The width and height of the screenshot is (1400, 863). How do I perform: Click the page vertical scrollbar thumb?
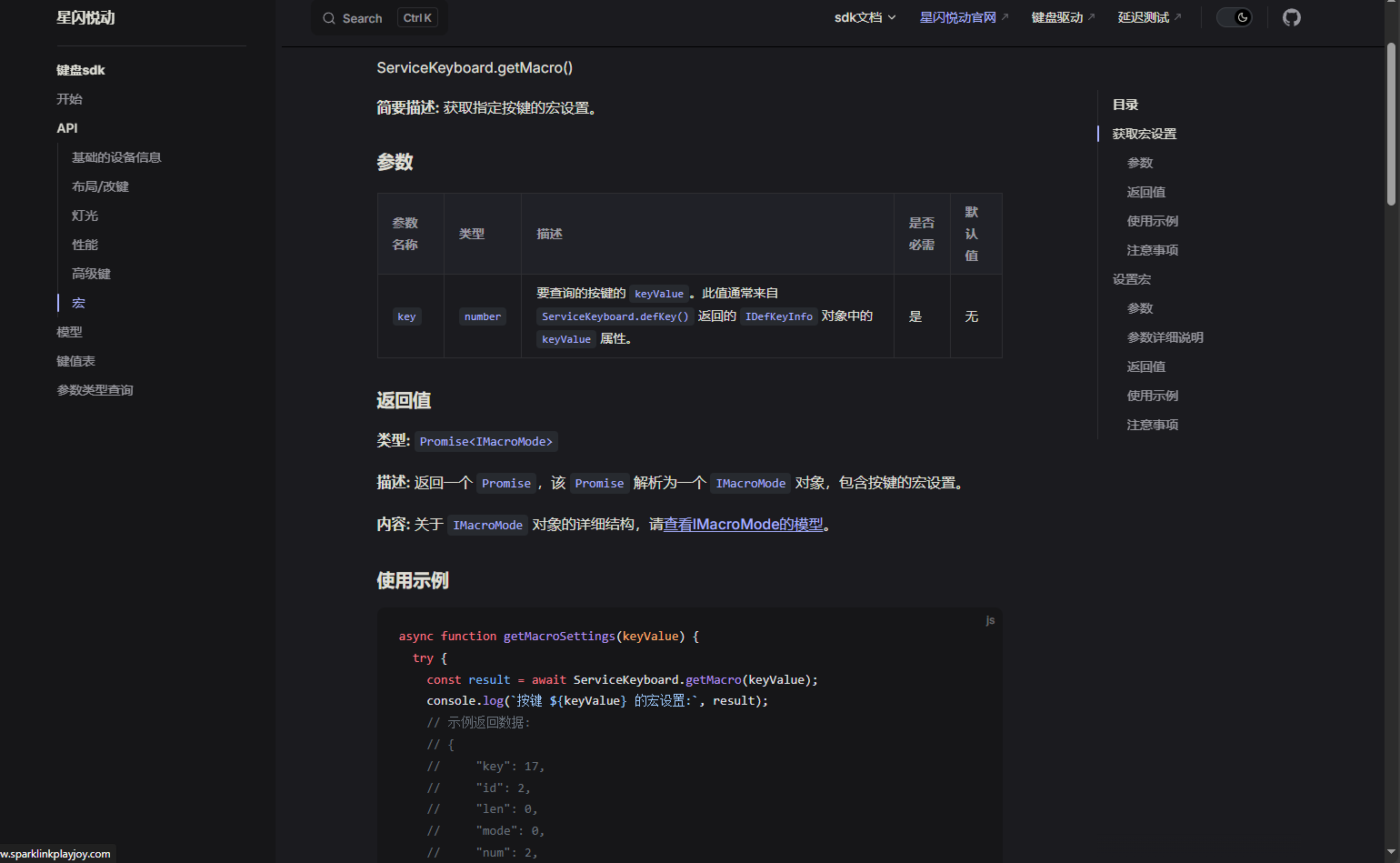click(1391, 125)
